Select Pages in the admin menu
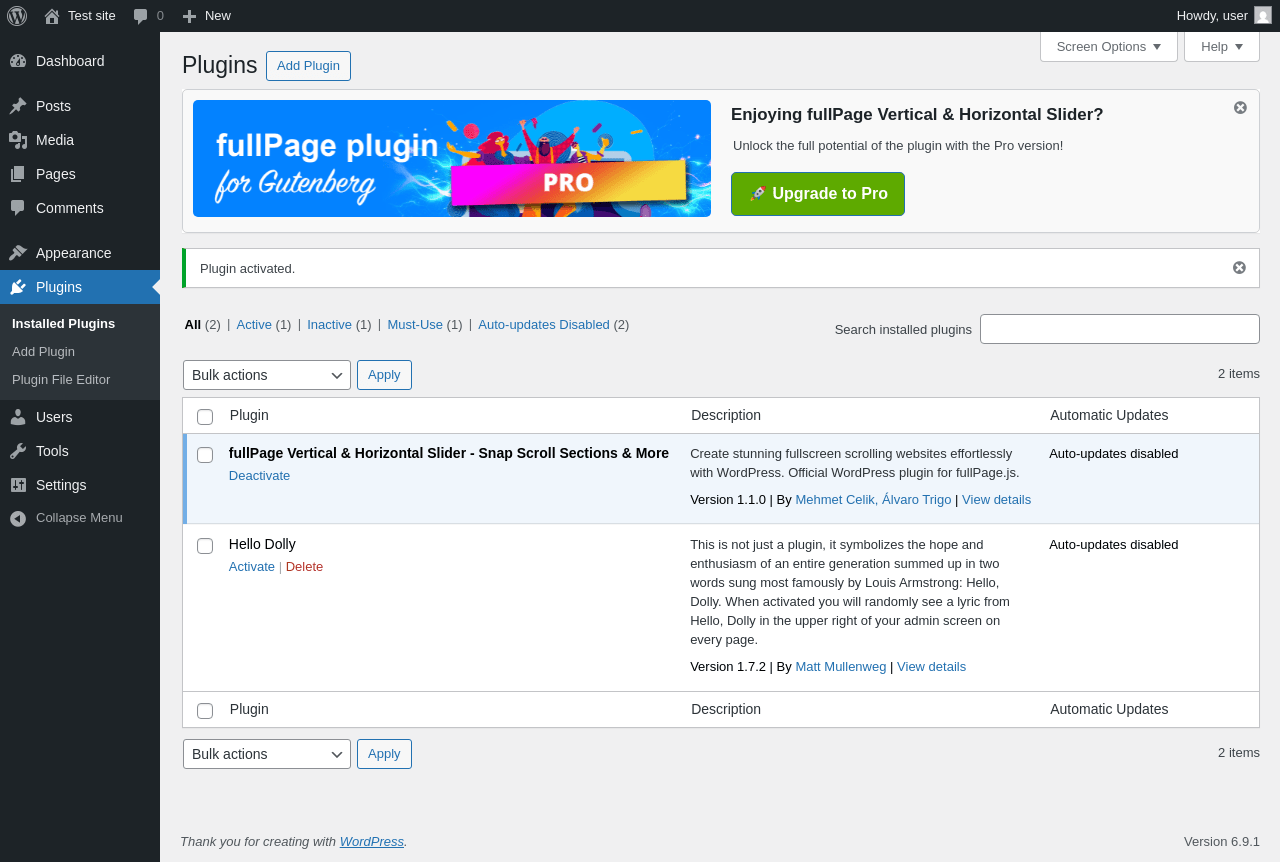This screenshot has height=862, width=1280. point(80,174)
